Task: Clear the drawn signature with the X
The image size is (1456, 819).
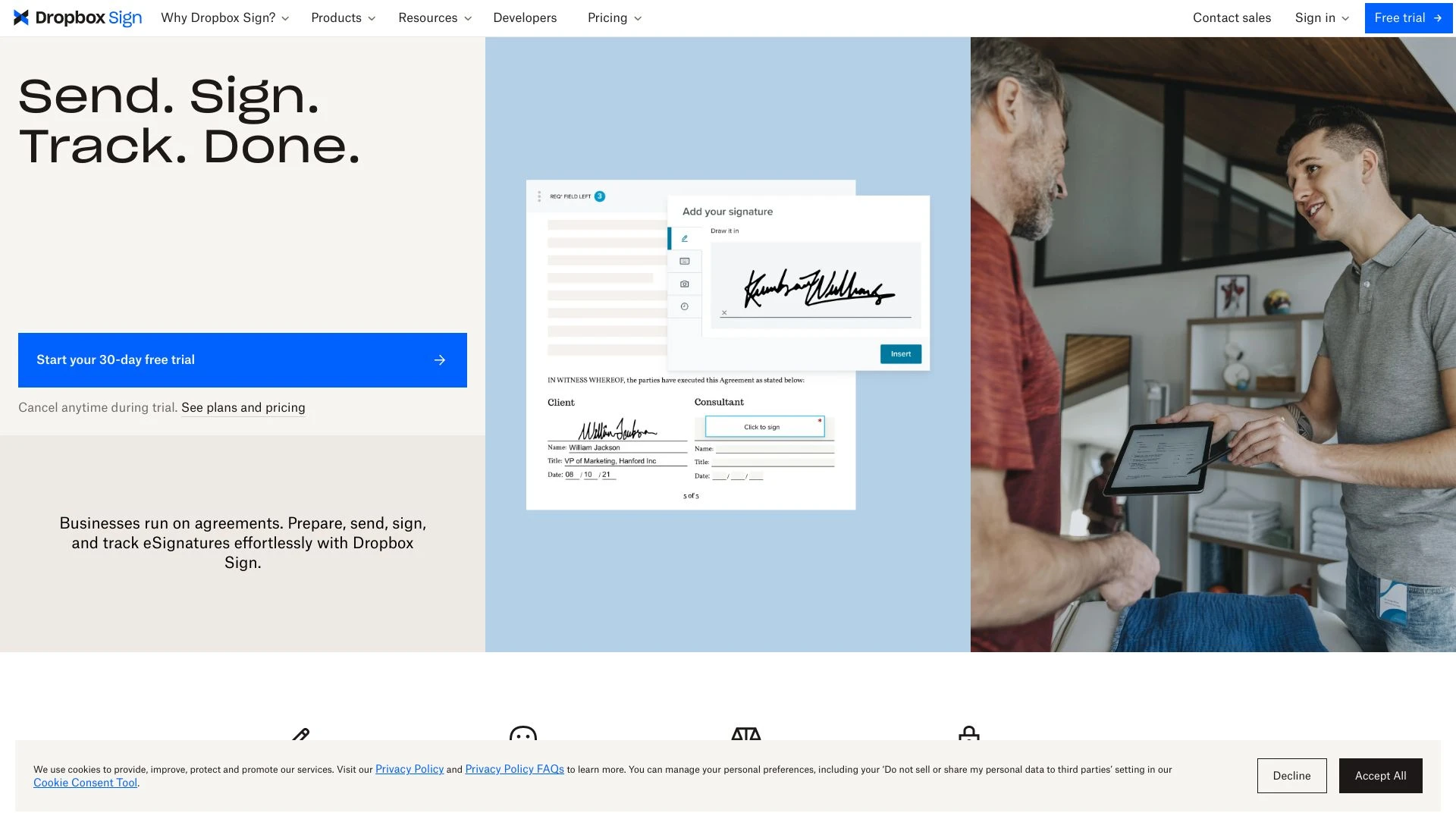Action: [724, 312]
